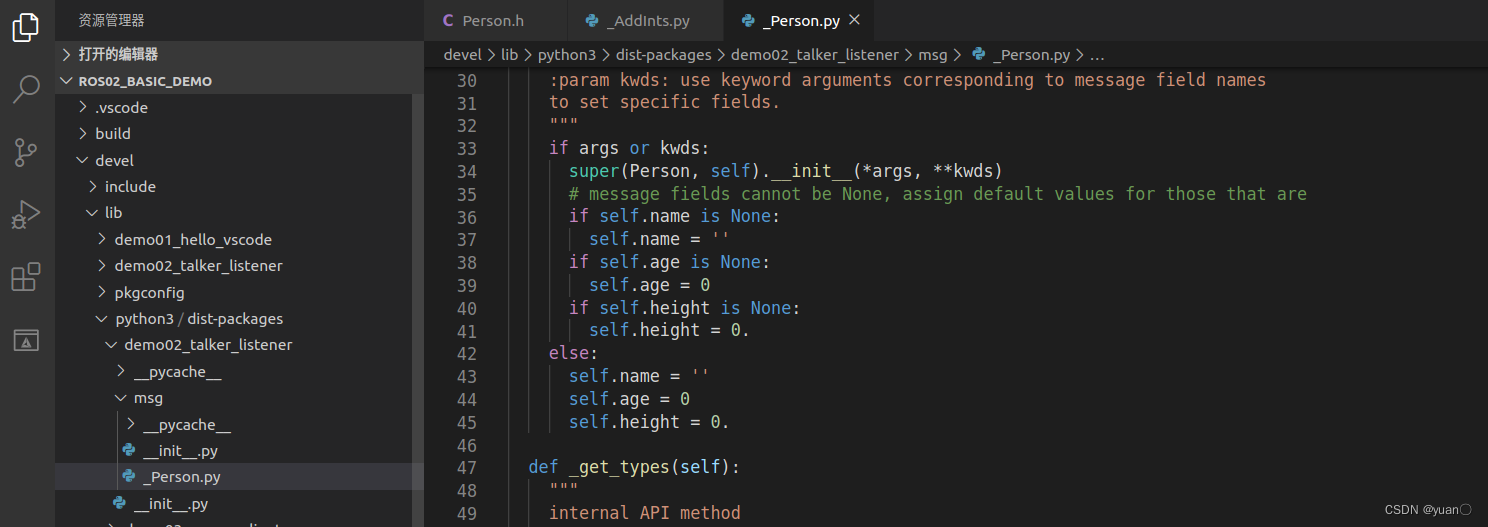
Task: Open the Explorer view in activity bar
Action: [26, 27]
